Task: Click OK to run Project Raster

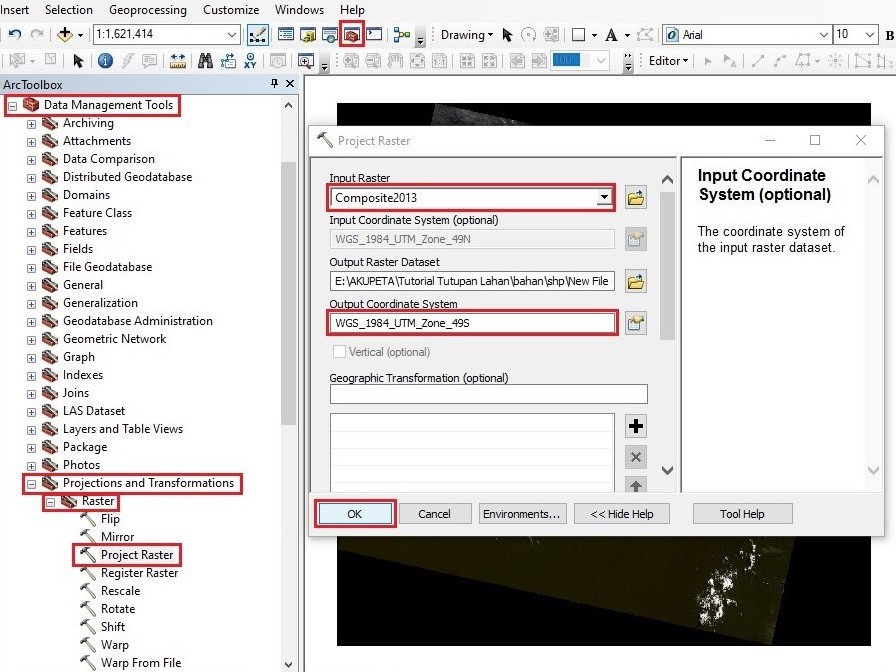Action: 354,514
